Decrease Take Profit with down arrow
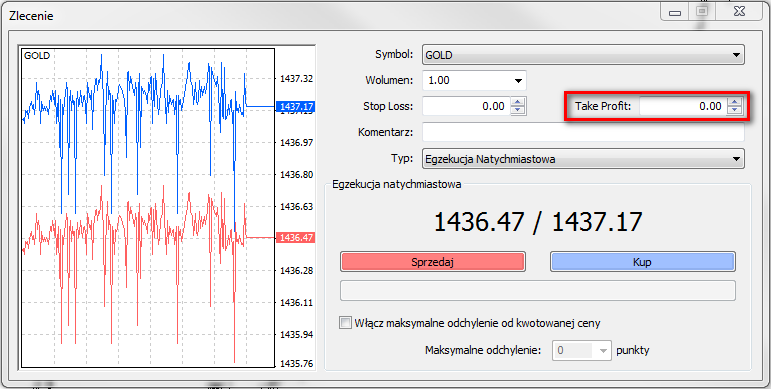 pos(735,111)
